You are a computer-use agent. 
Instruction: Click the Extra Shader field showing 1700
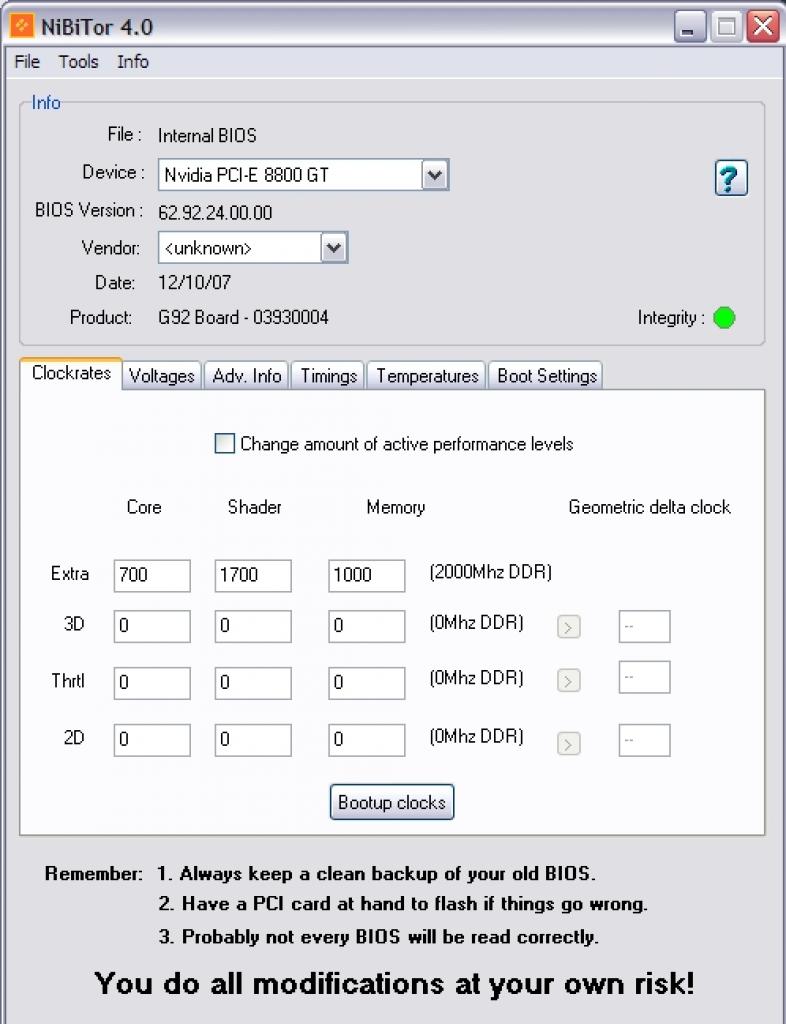[253, 575]
